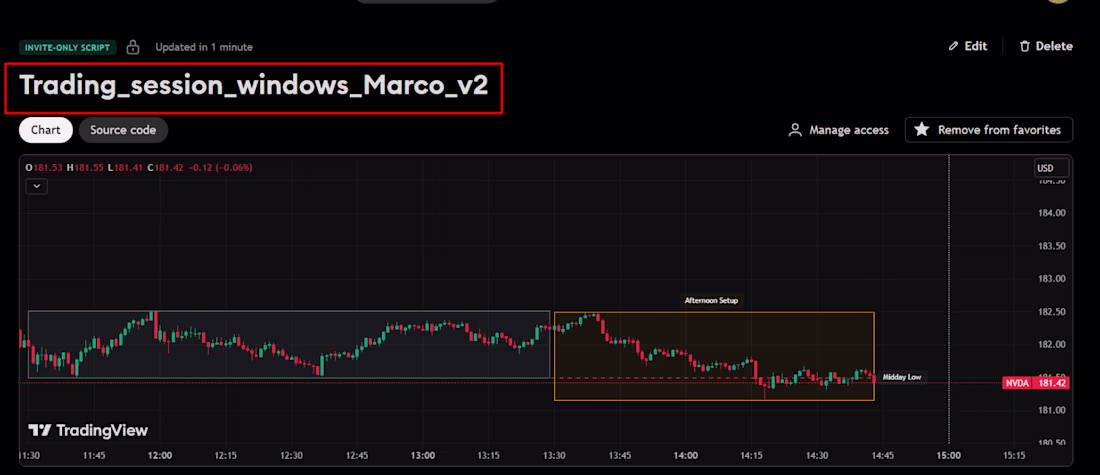Viewport: 1100px width, 475px height.
Task: Click the 13:00 time axis label
Action: 423,455
